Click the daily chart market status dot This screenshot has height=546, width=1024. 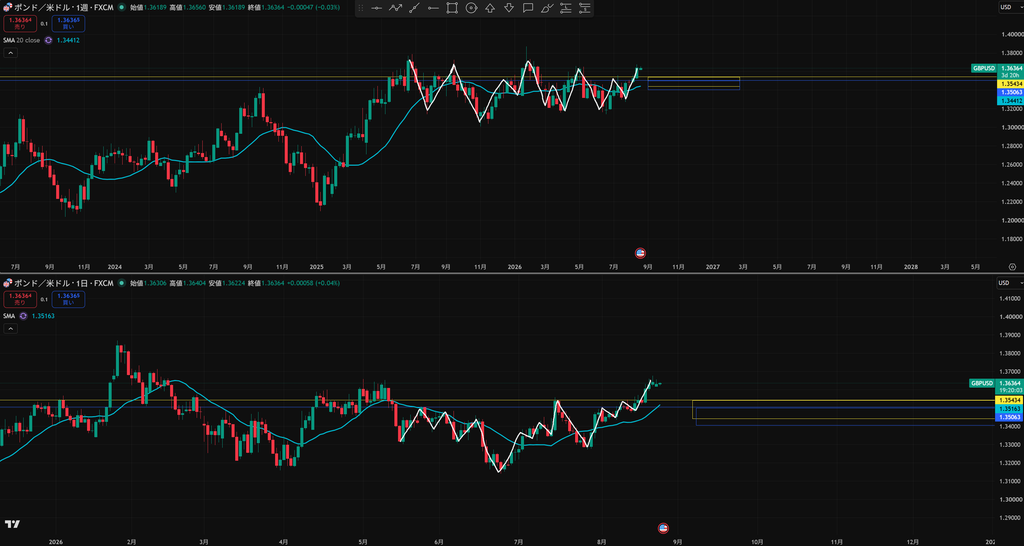(121, 283)
